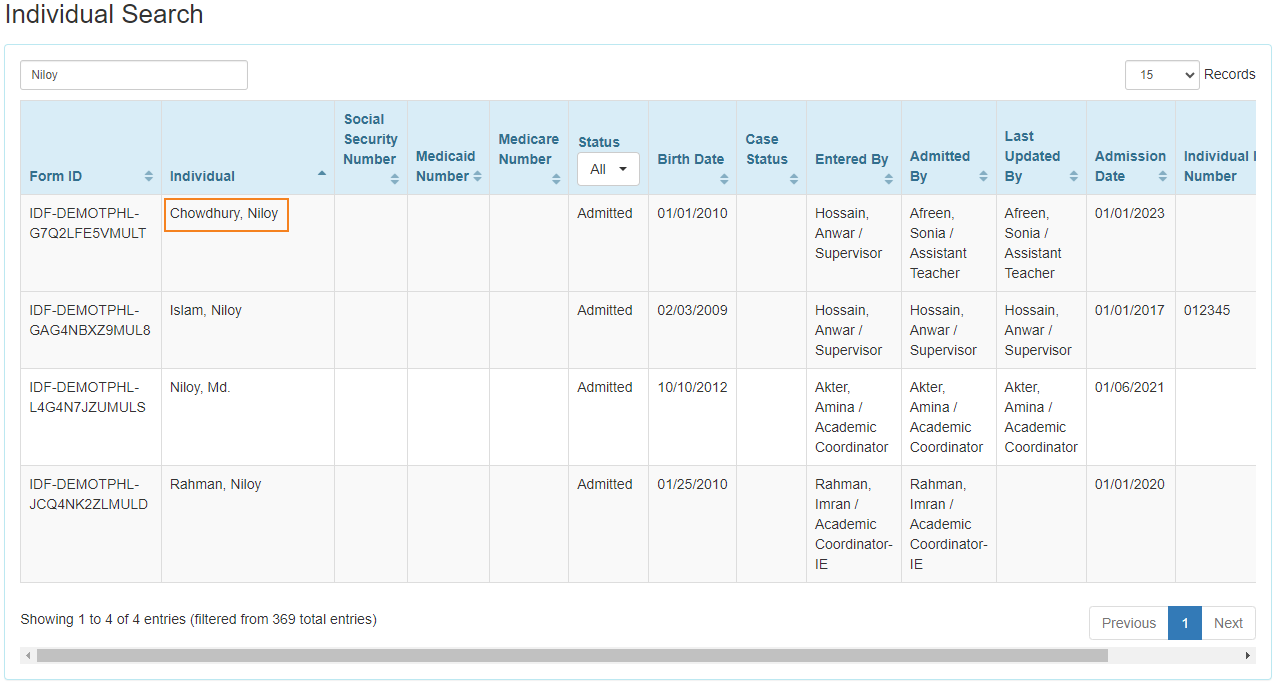Viewport: 1275px width, 684px height.
Task: Sort by Medicaid Number sort icon
Action: pos(477,176)
